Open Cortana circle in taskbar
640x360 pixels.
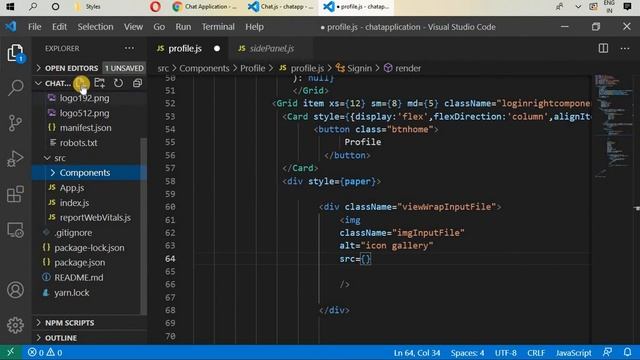56,7
